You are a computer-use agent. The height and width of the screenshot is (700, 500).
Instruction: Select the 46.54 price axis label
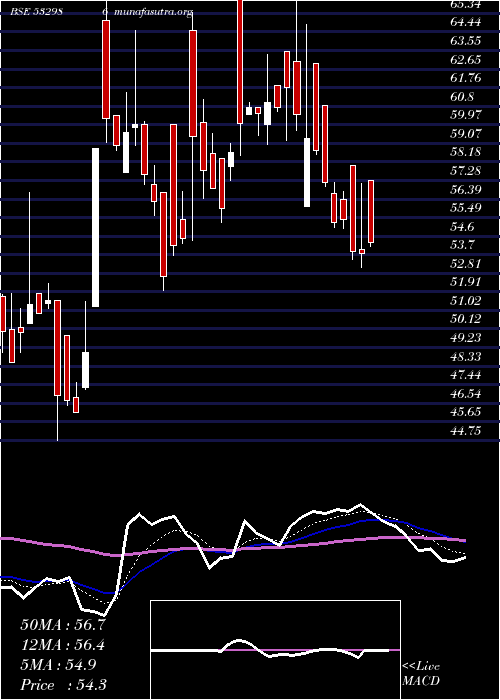point(466,393)
